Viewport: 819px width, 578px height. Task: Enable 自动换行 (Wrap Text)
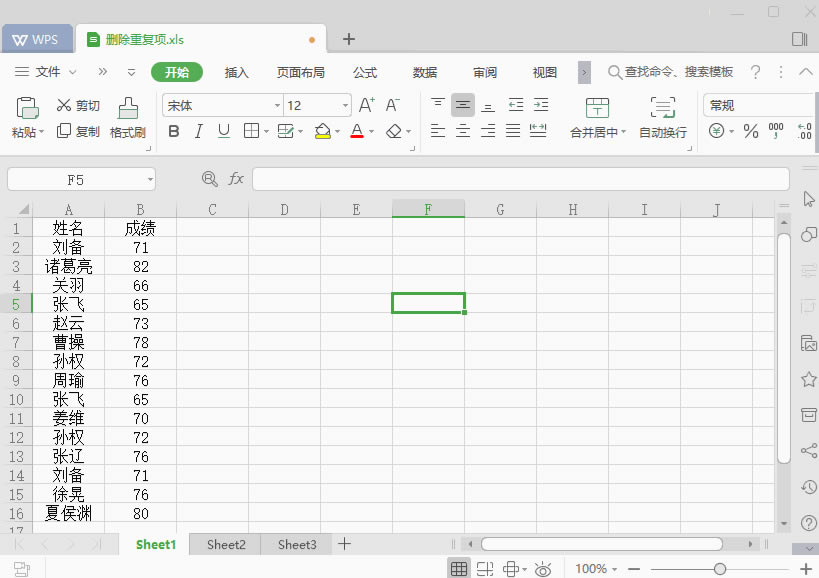(662, 117)
